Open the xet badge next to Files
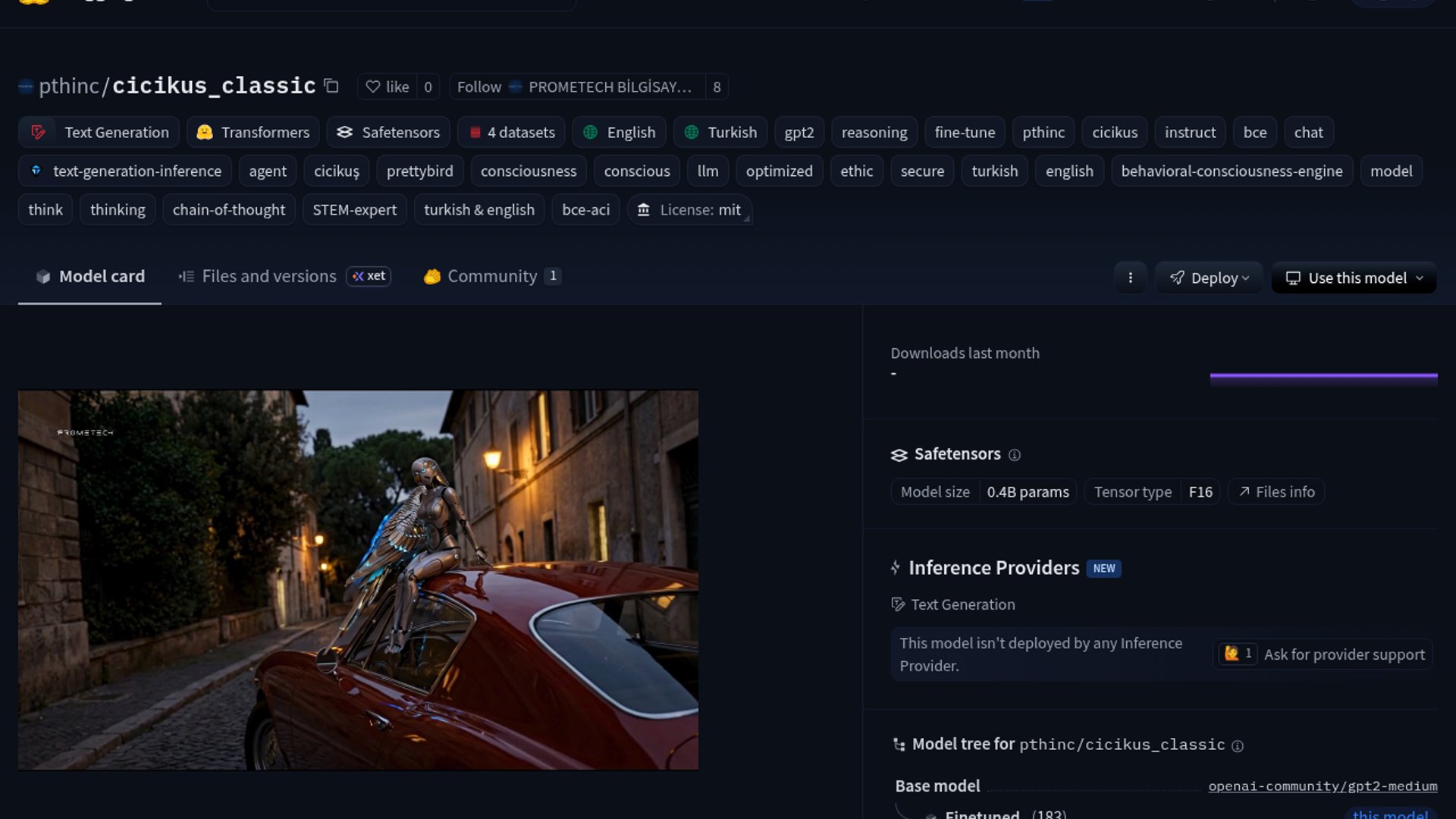 click(369, 276)
